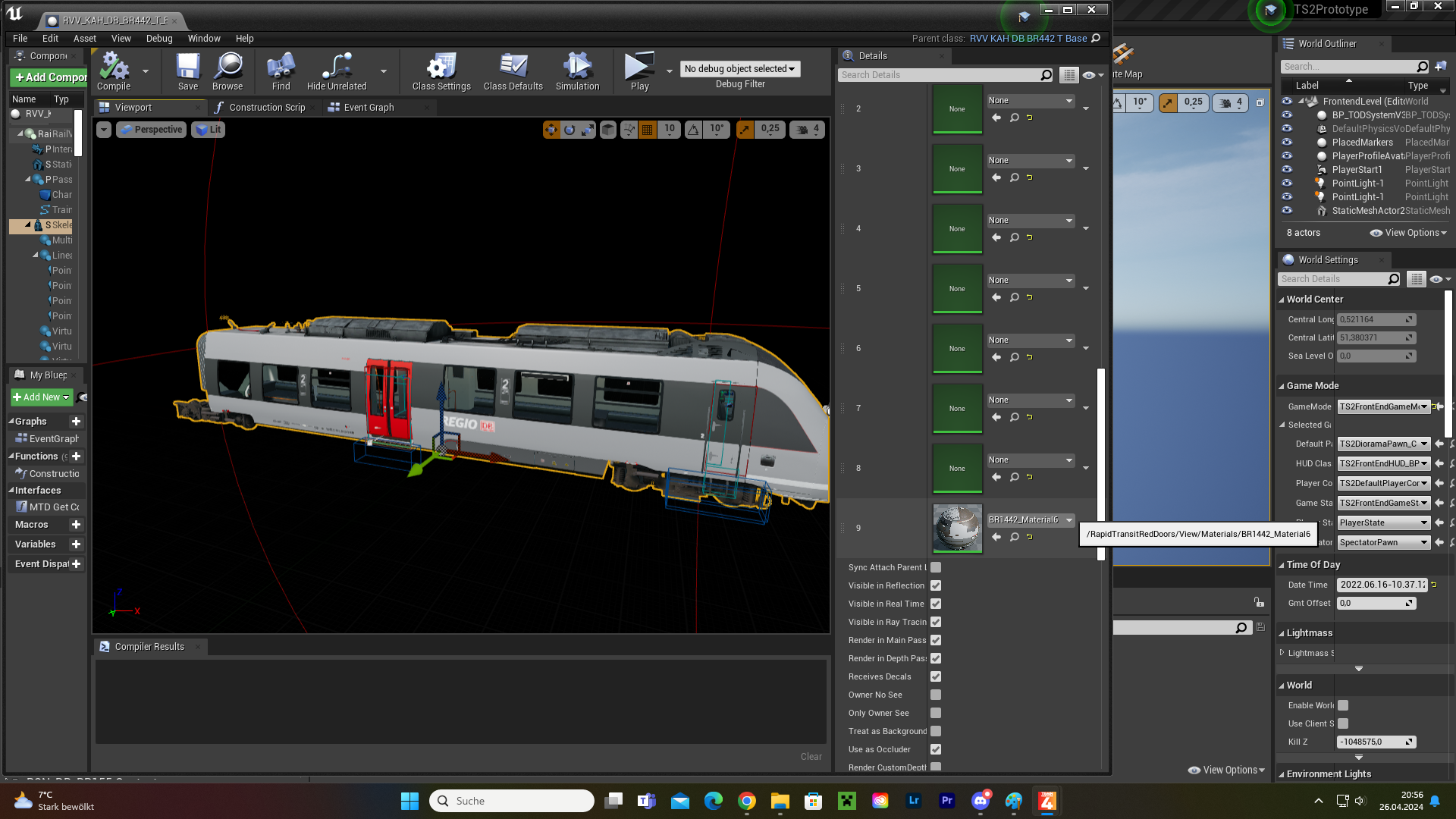Open RVV KAH DB BR442 T Base parent class
1456x819 pixels.
1028,39
